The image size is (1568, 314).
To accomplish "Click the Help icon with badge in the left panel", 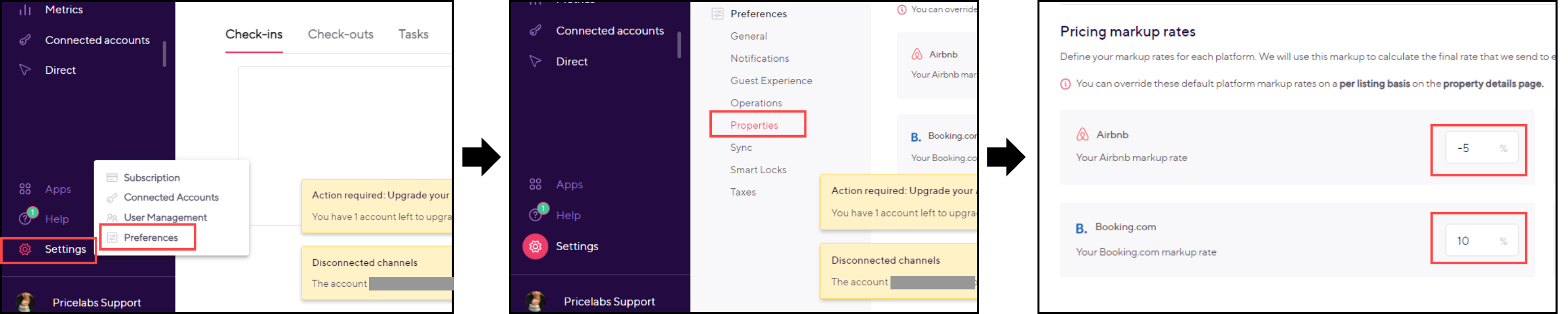I will pos(26,218).
